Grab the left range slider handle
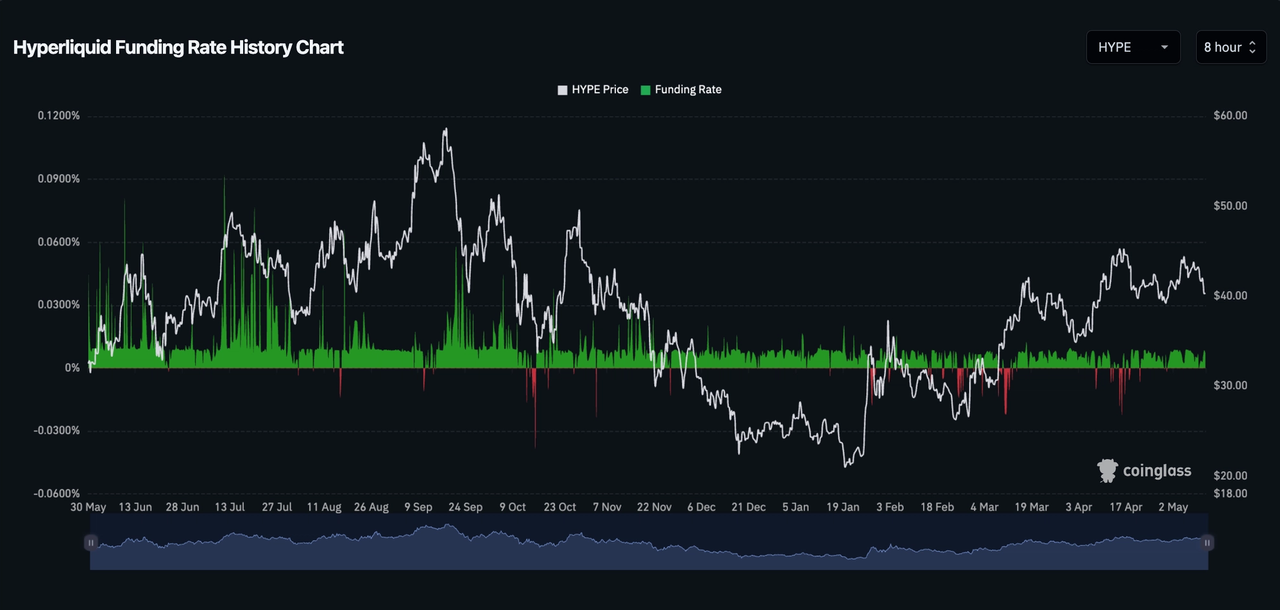This screenshot has width=1280, height=610. pos(91,542)
